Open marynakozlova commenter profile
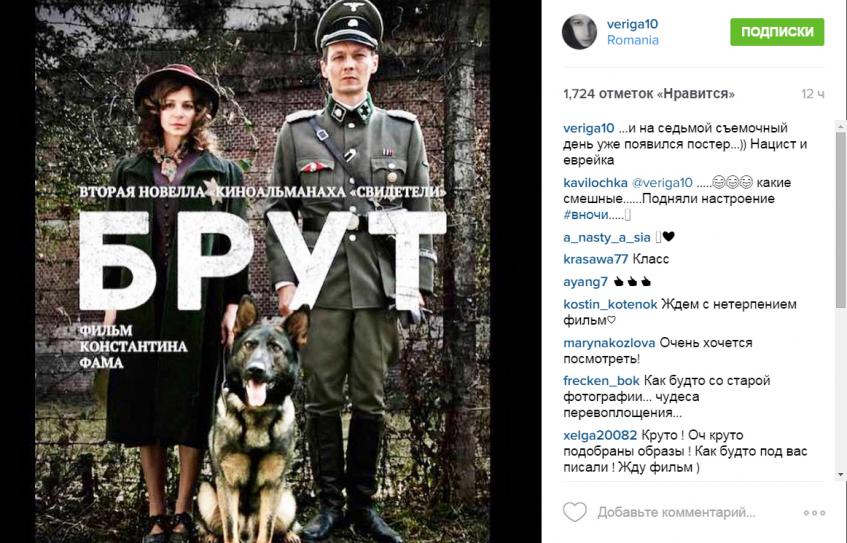The width and height of the screenshot is (847, 543). [x=609, y=343]
